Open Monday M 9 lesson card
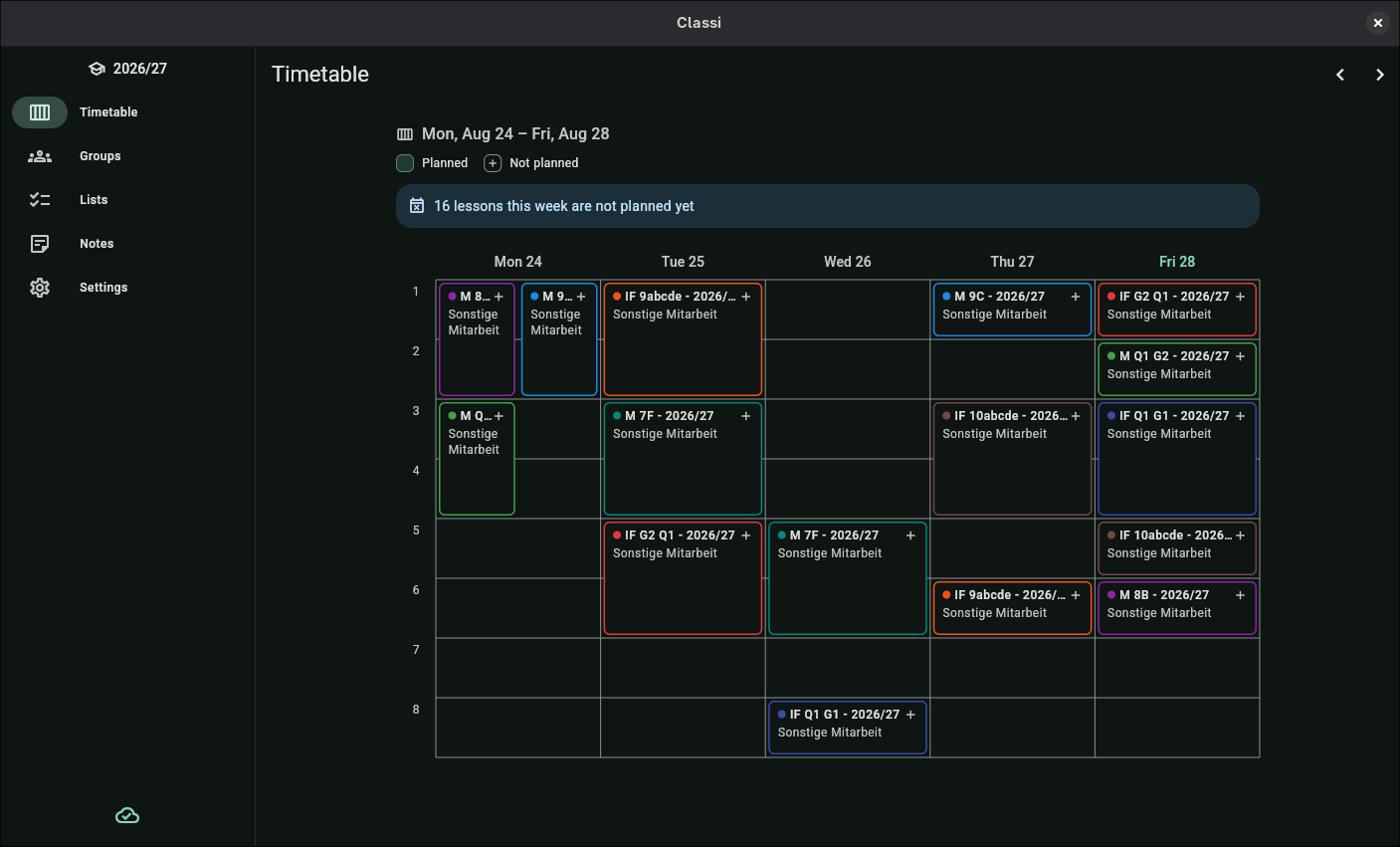Screen dimensions: 1400x847 559,339
